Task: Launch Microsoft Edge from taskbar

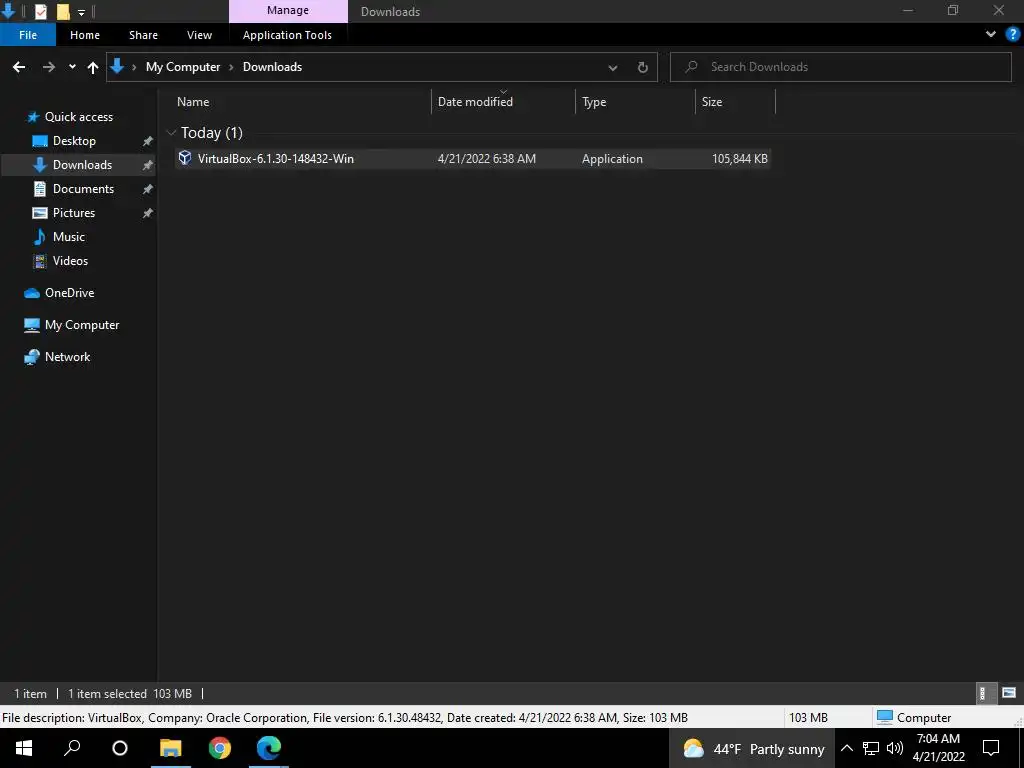Action: (x=268, y=748)
